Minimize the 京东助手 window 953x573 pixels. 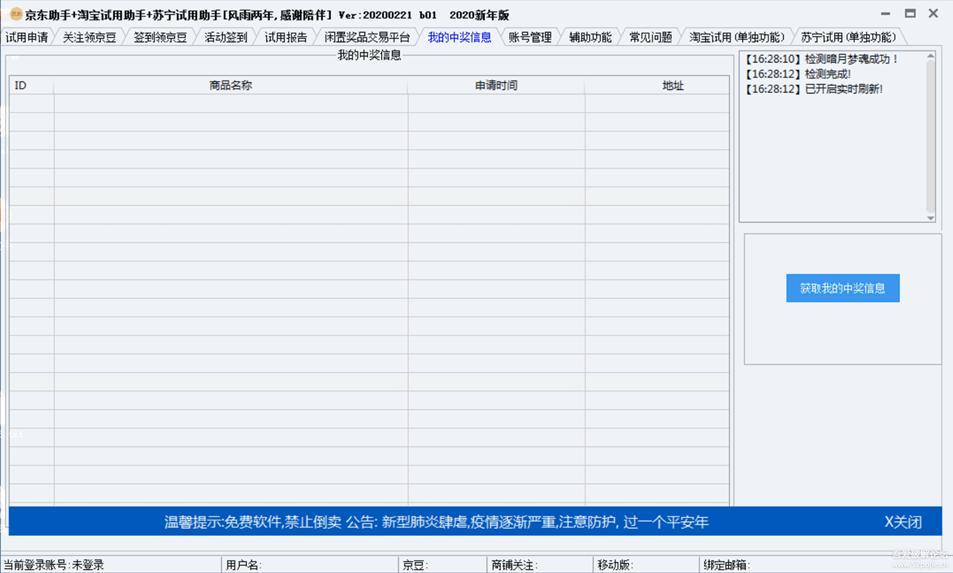[886, 13]
